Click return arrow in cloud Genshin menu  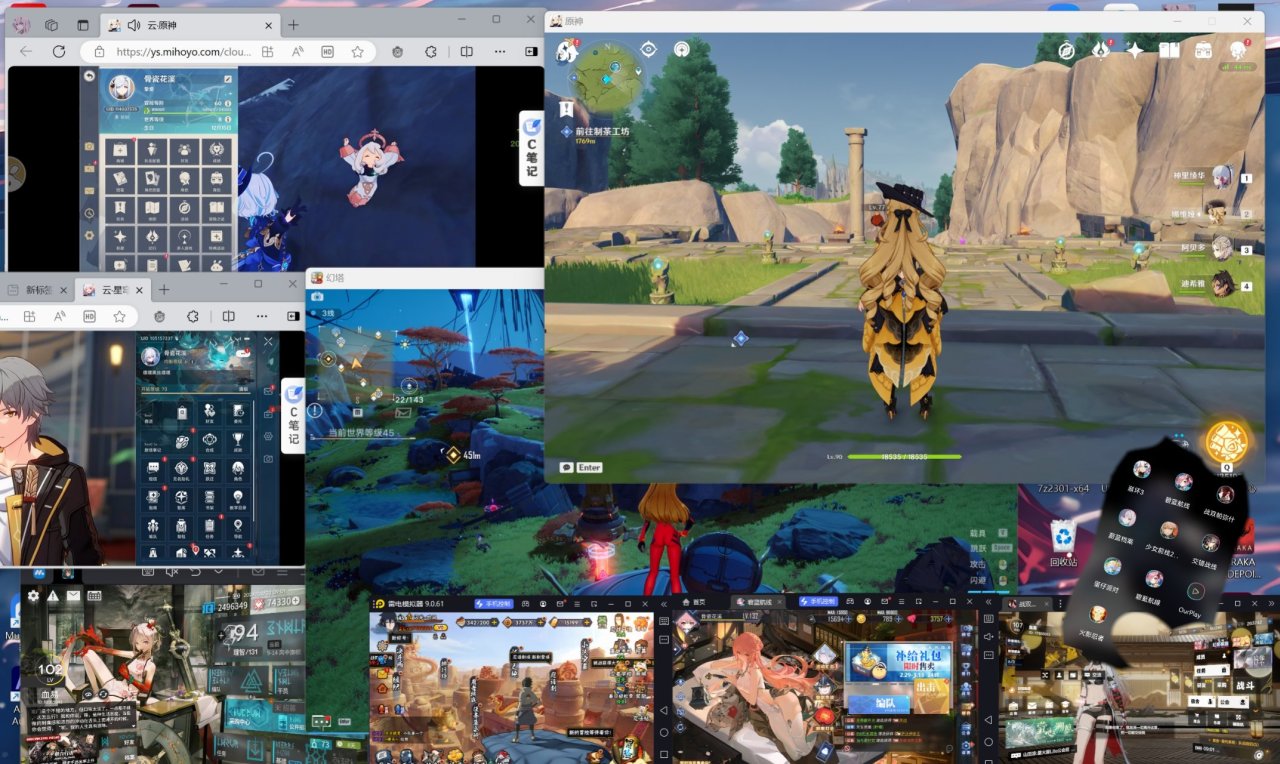pos(89,76)
